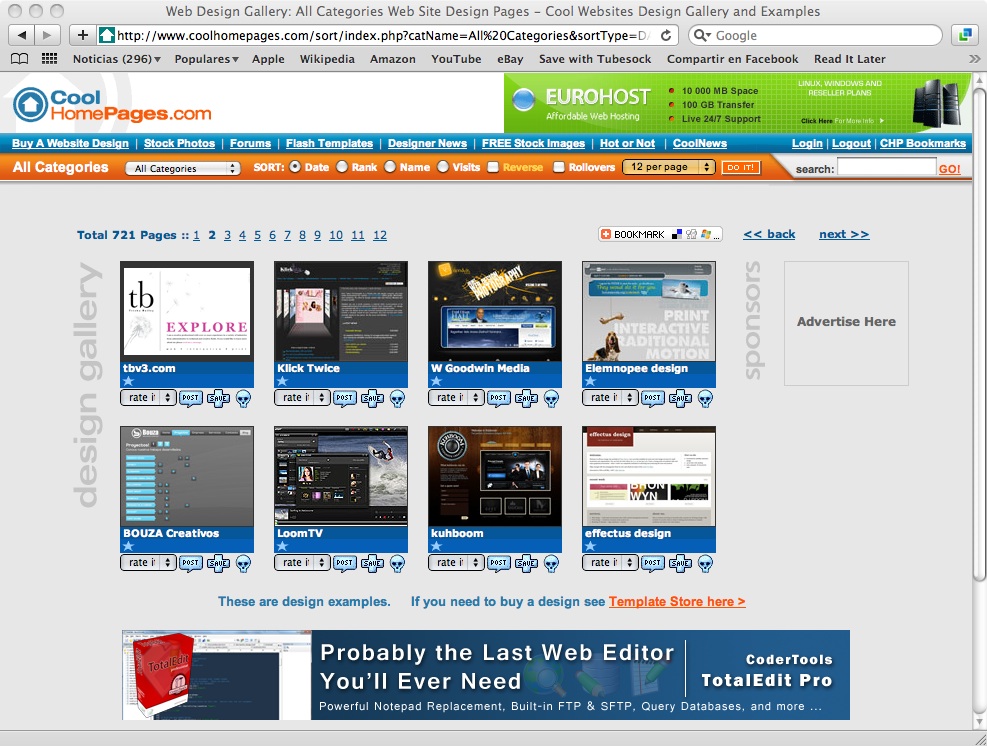Open the Forums nav link
Image resolution: width=987 pixels, height=746 pixels.
click(251, 144)
